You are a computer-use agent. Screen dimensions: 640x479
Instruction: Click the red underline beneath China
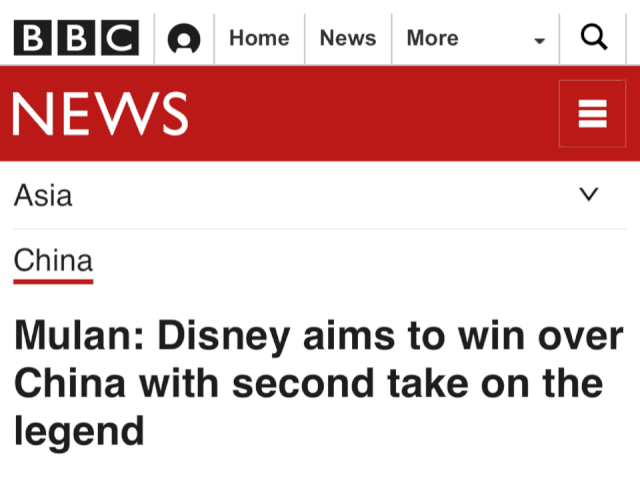53,281
